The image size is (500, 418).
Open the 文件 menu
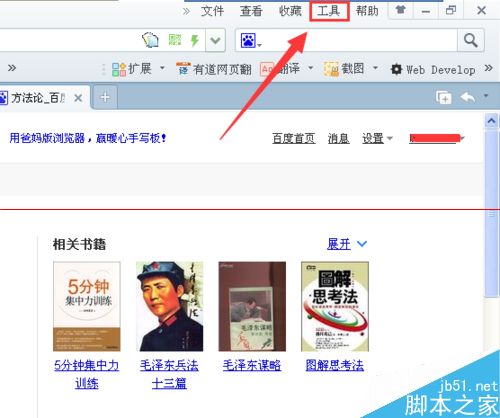[212, 11]
